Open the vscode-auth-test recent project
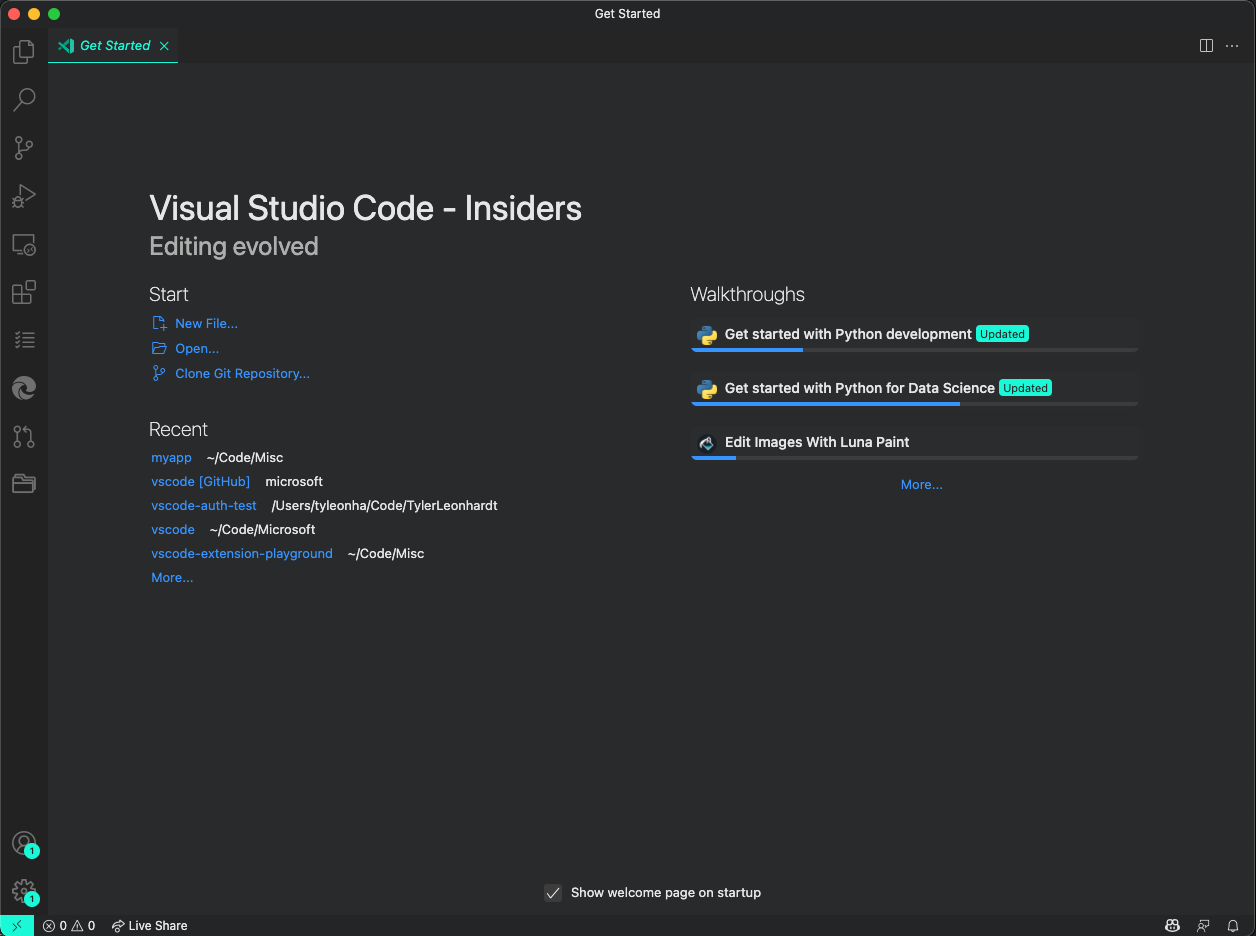Viewport: 1256px width, 936px height. [x=204, y=505]
